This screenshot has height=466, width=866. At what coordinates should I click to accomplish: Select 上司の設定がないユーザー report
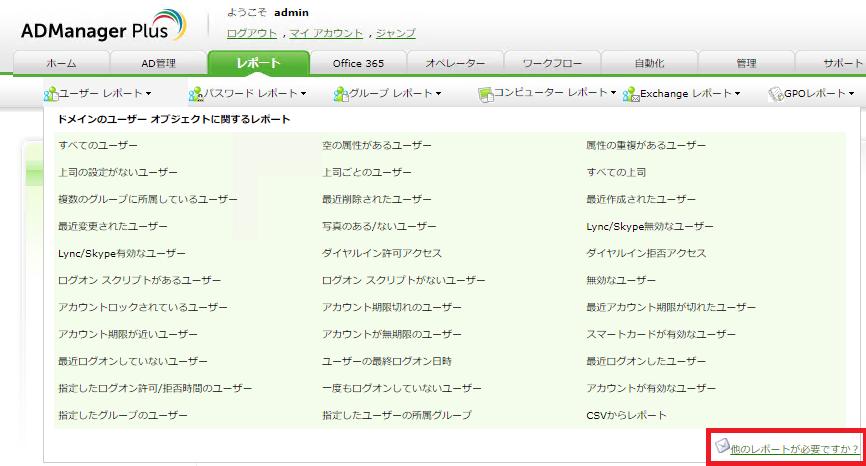tap(118, 172)
